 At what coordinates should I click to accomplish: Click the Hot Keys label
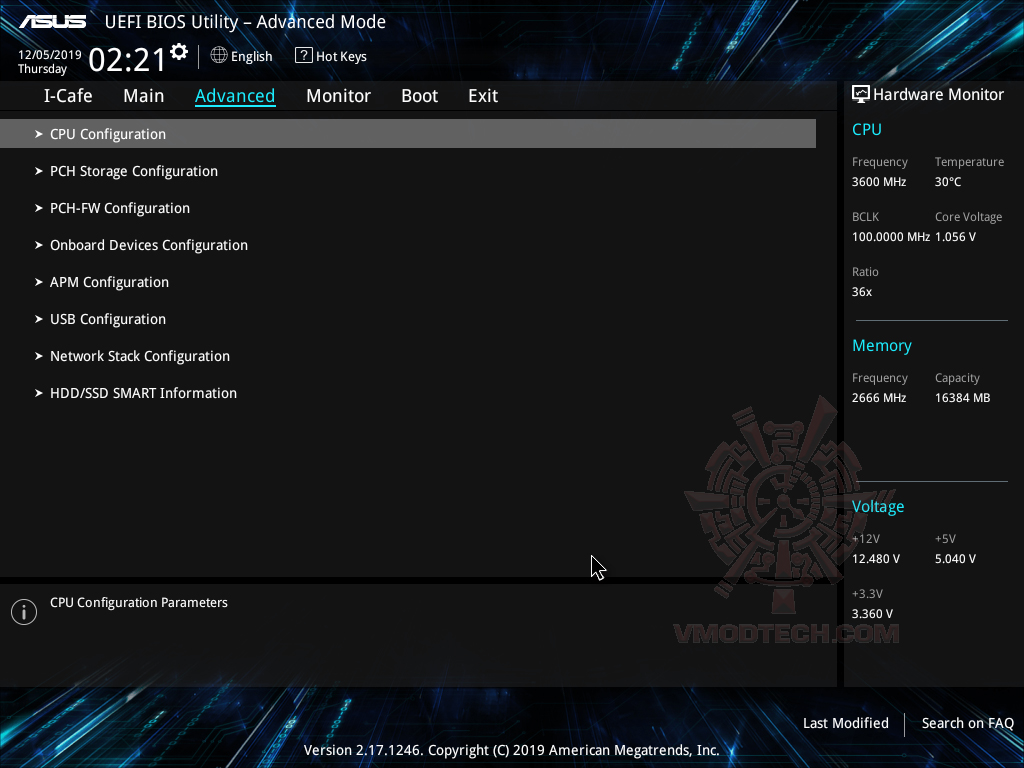click(340, 56)
